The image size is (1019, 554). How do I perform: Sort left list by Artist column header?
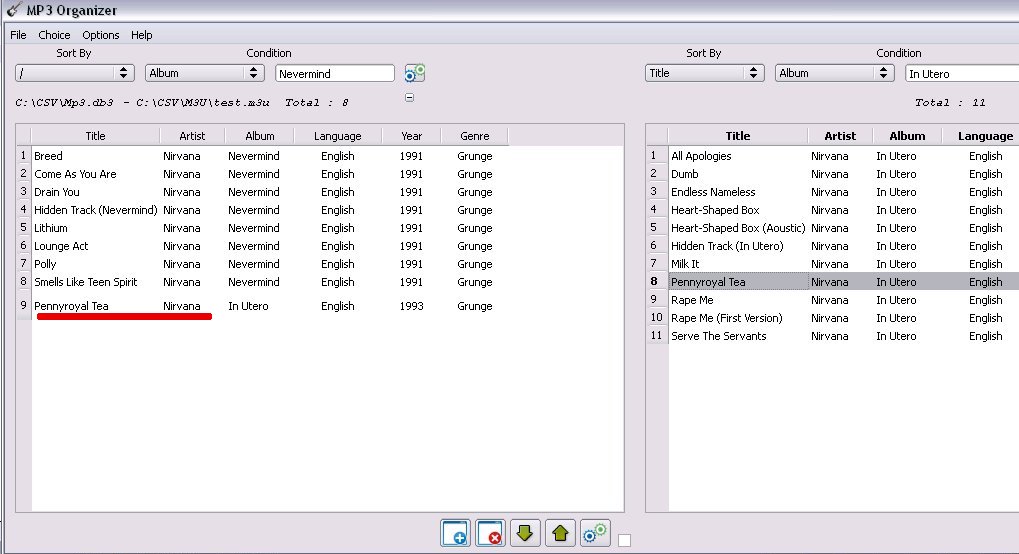coord(192,136)
